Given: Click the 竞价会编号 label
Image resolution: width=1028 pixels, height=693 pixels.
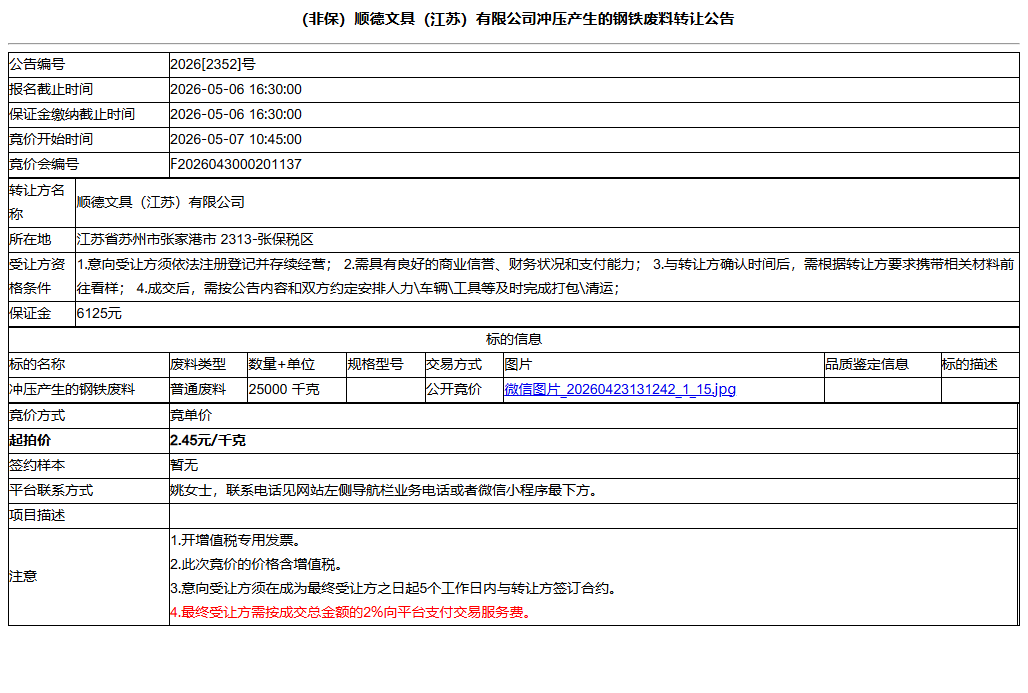Looking at the screenshot, I should pyautogui.click(x=44, y=164).
